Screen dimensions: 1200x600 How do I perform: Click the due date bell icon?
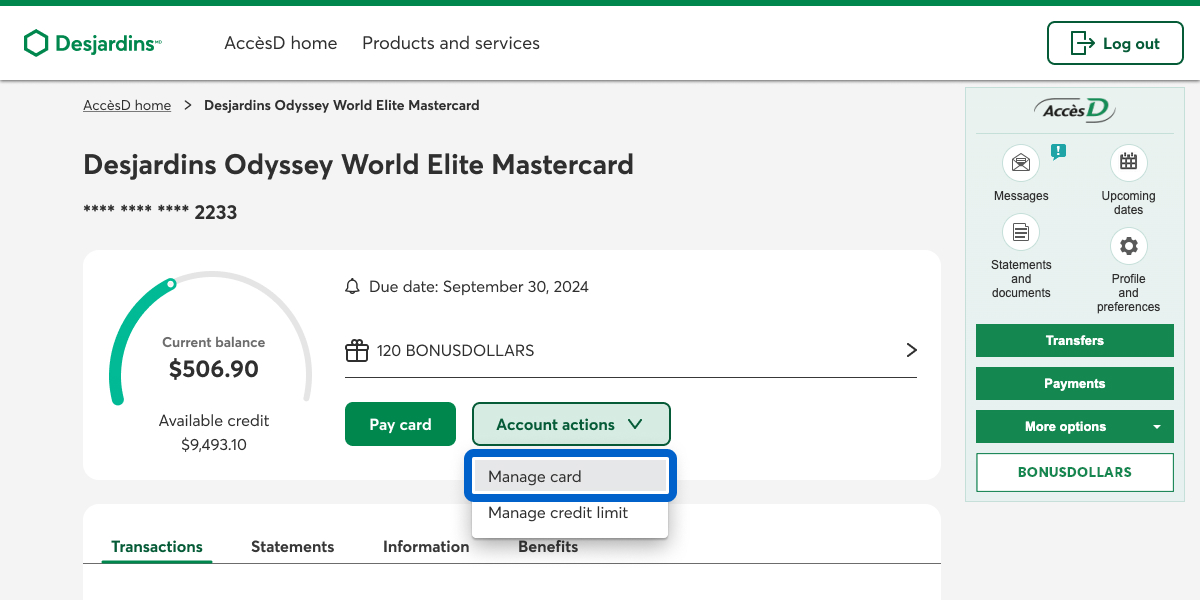(352, 287)
